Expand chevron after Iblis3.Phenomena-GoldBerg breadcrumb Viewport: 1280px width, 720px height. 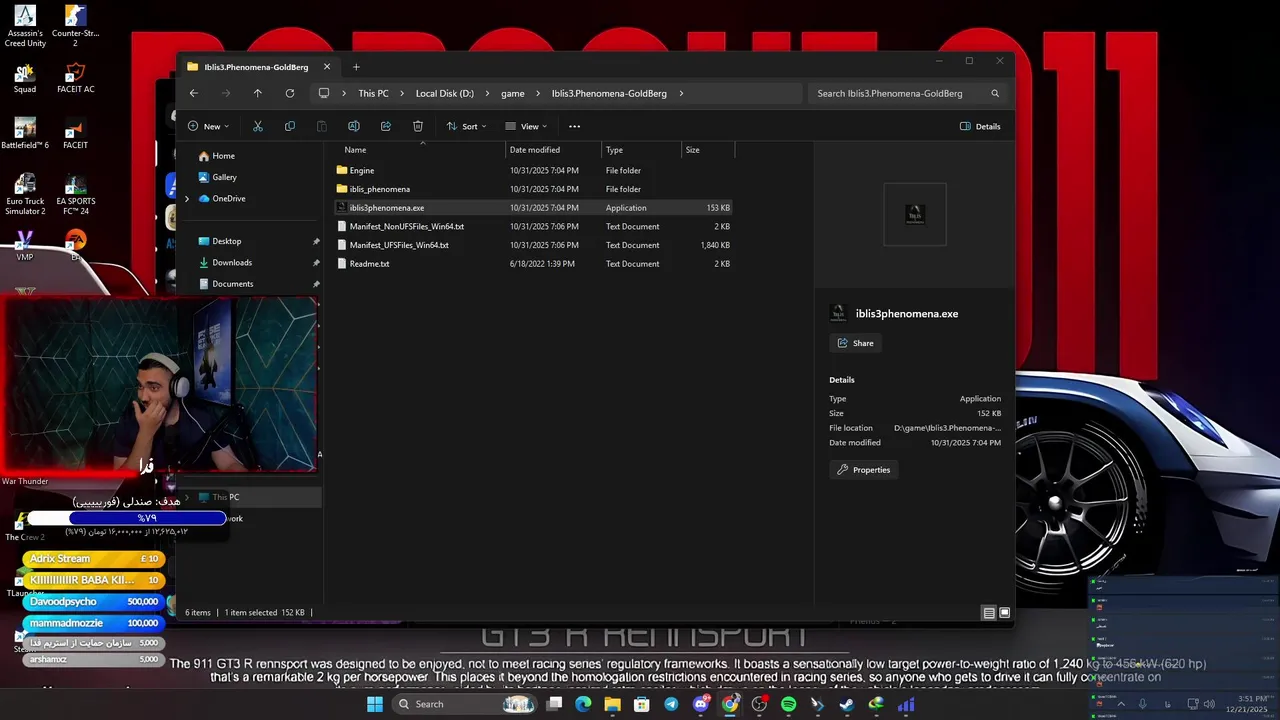coord(681,93)
